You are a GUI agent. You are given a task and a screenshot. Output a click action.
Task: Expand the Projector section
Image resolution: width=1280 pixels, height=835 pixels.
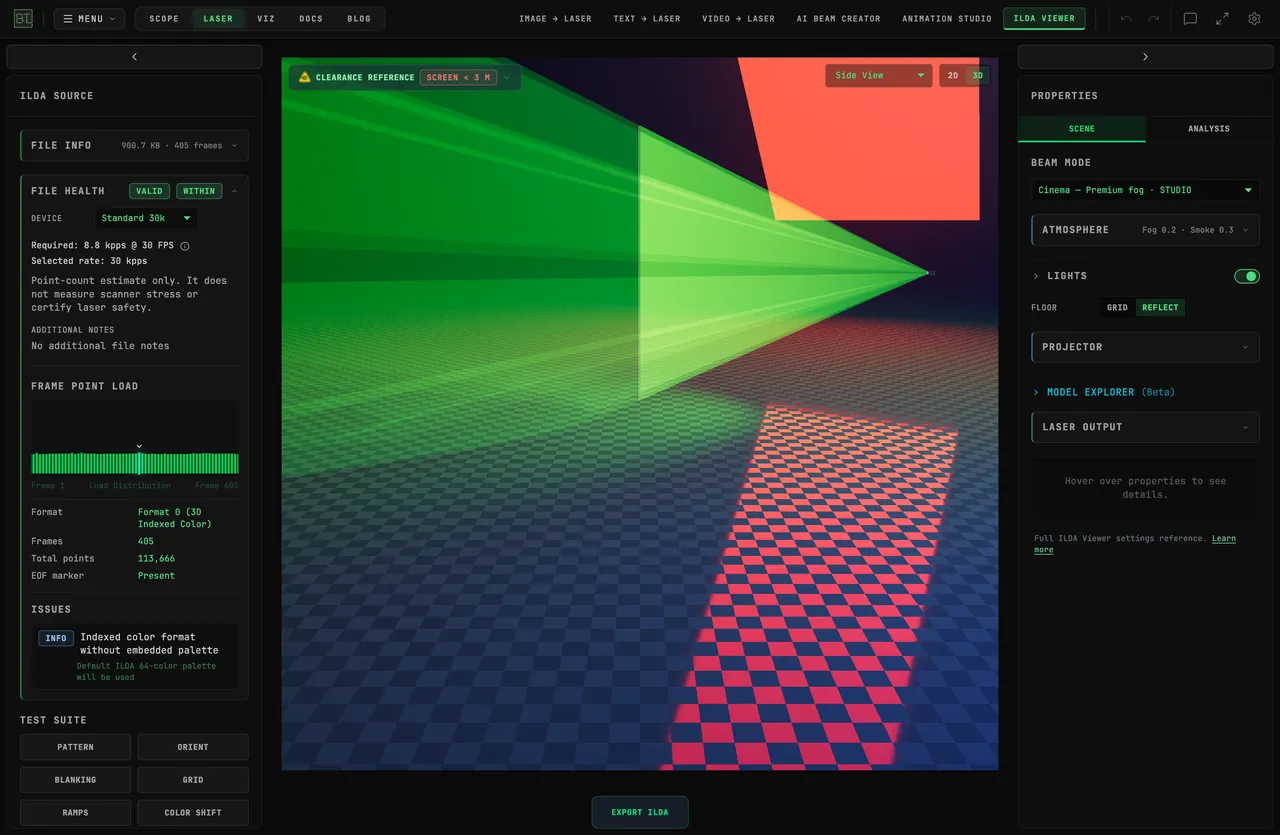(x=1145, y=347)
